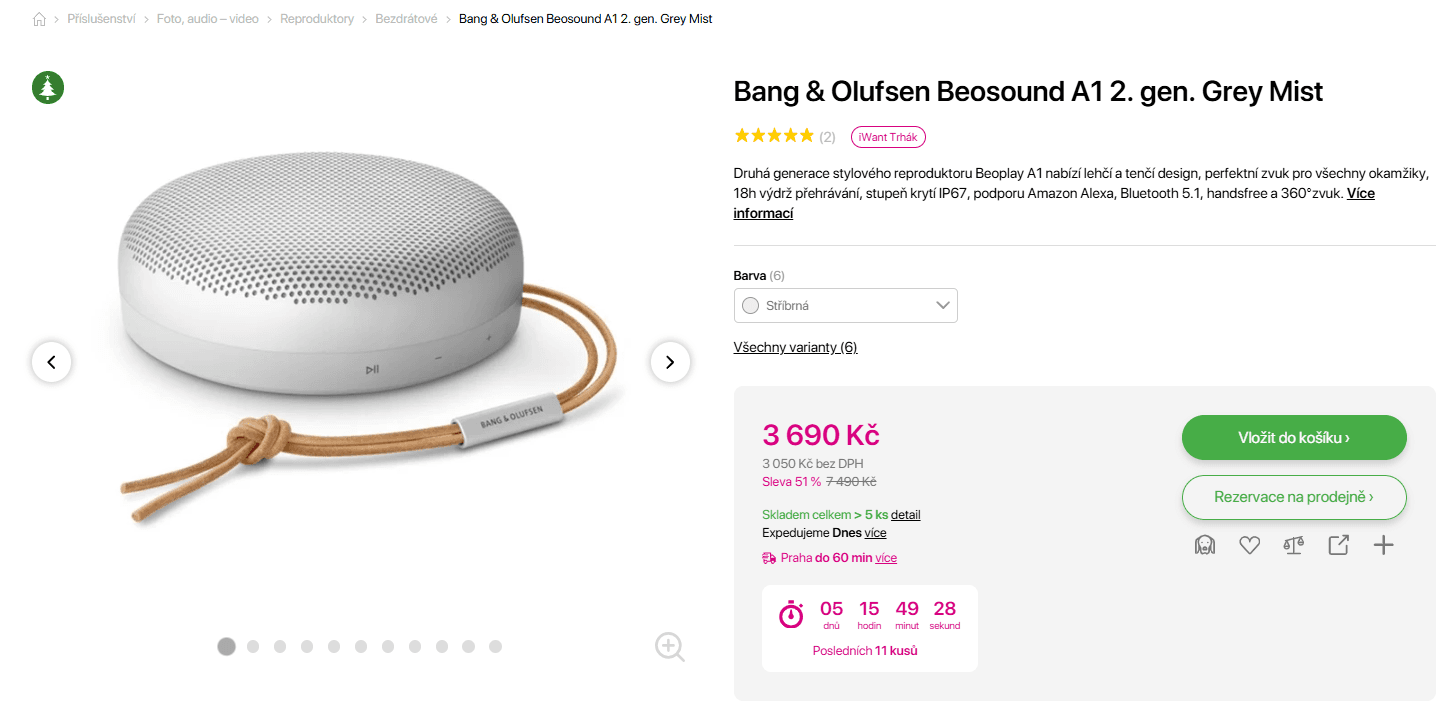Click the Vložit do košíku button

coord(1293,437)
